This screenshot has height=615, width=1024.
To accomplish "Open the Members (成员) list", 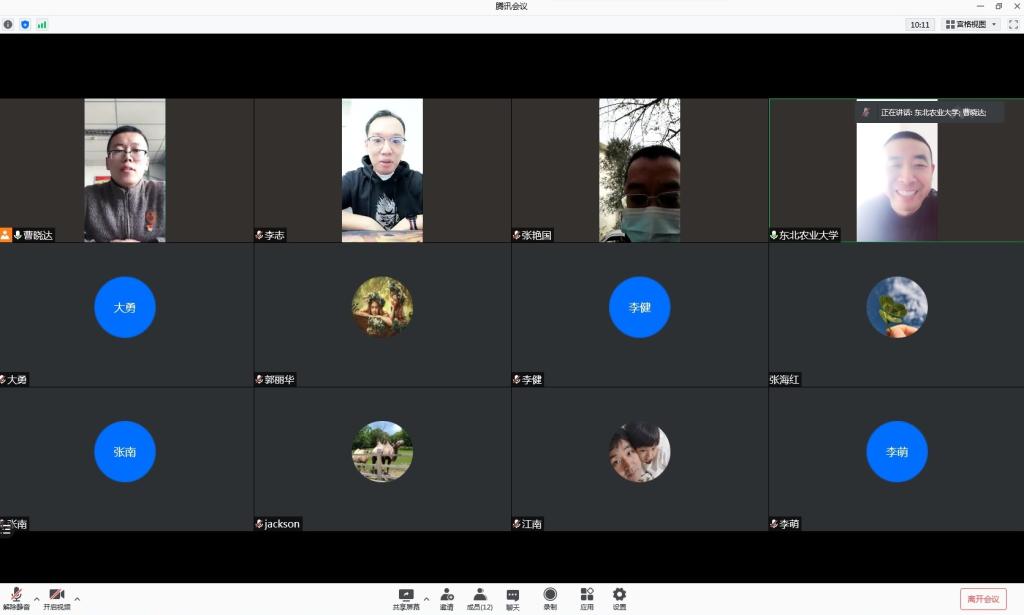I will point(480,597).
